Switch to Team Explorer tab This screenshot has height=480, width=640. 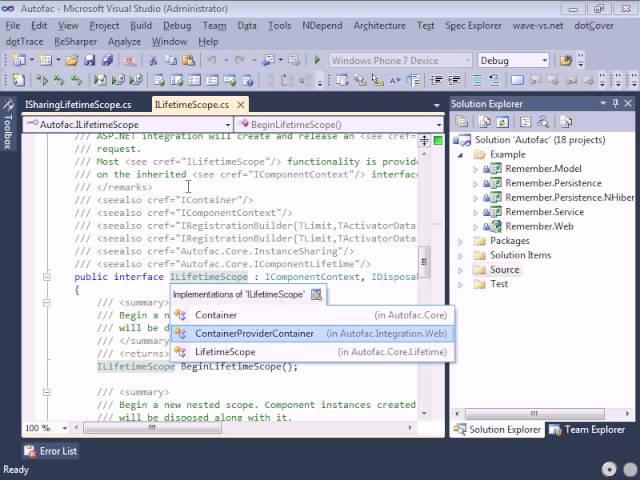[588, 429]
